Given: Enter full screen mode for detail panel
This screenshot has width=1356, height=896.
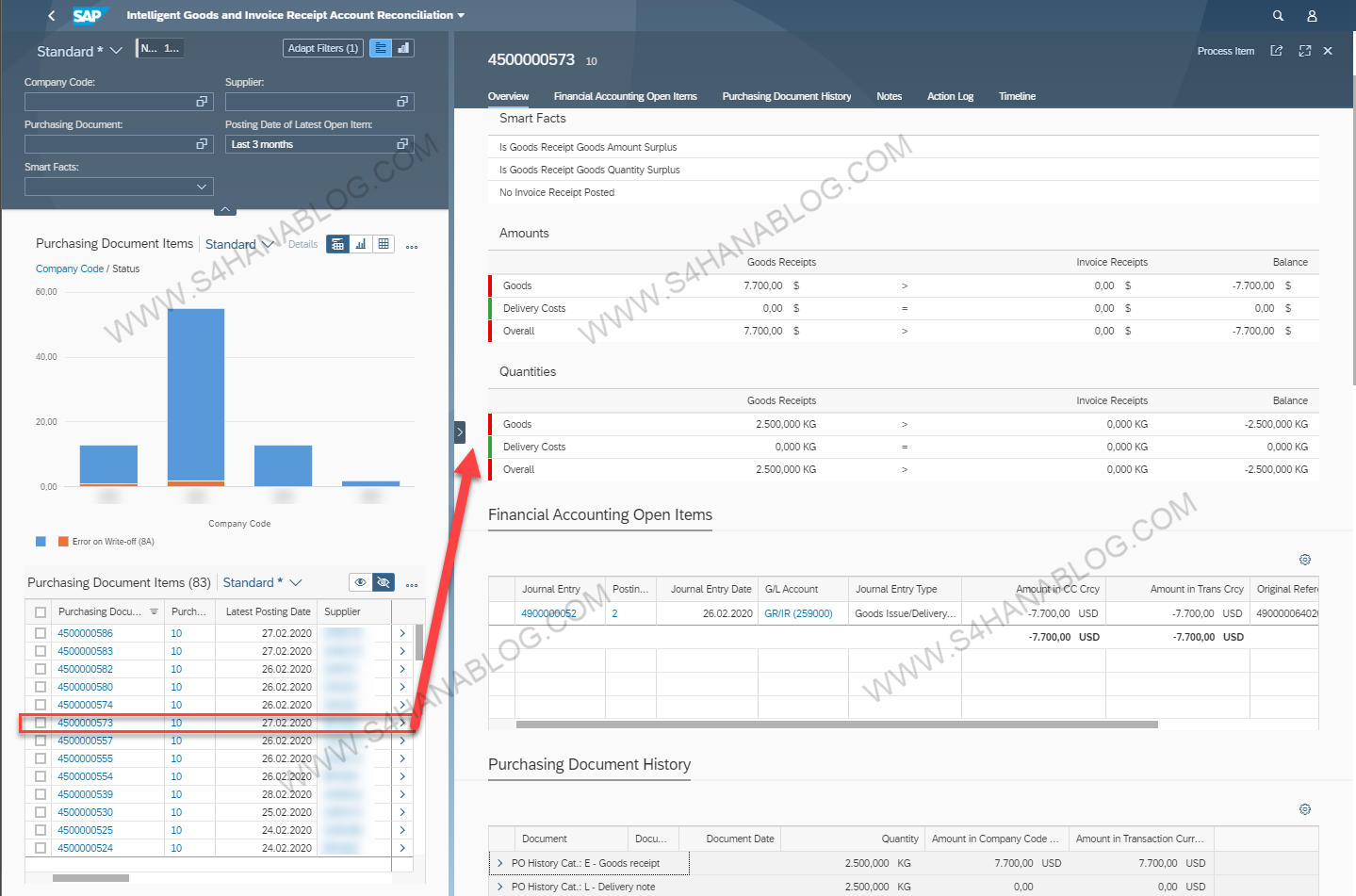Looking at the screenshot, I should (1304, 51).
